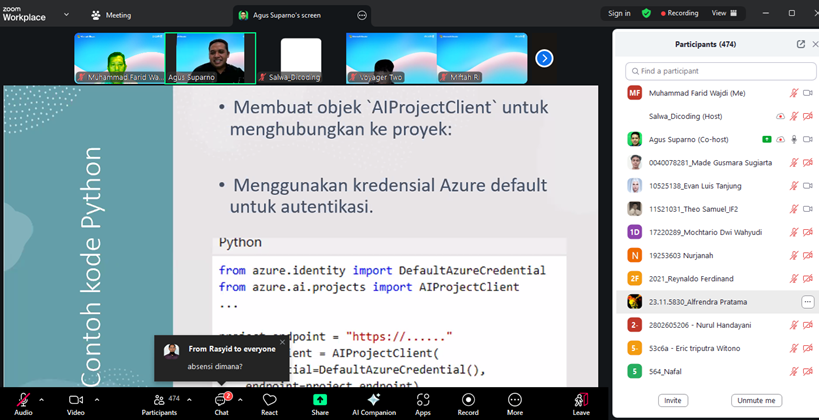Click the MF avatar of Muhammad Farid Wajdi
Viewport: 819px width, 420px height.
click(x=634, y=93)
